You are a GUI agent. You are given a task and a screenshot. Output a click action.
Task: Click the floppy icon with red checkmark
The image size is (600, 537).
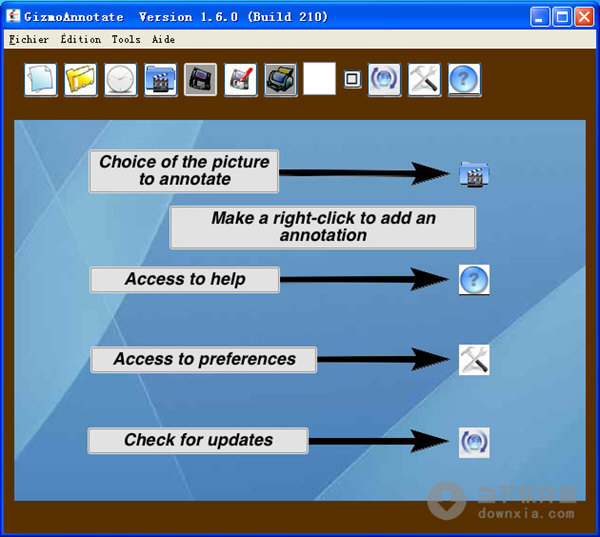click(241, 80)
